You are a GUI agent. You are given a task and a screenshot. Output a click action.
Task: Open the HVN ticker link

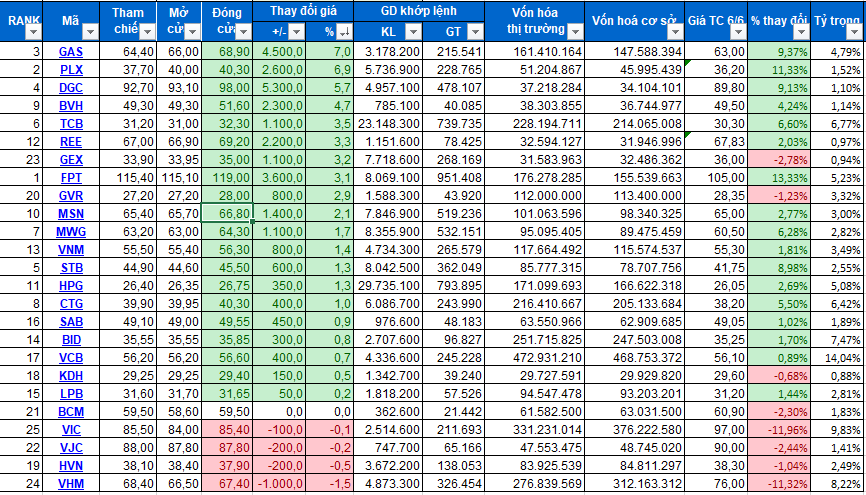pyautogui.click(x=71, y=465)
